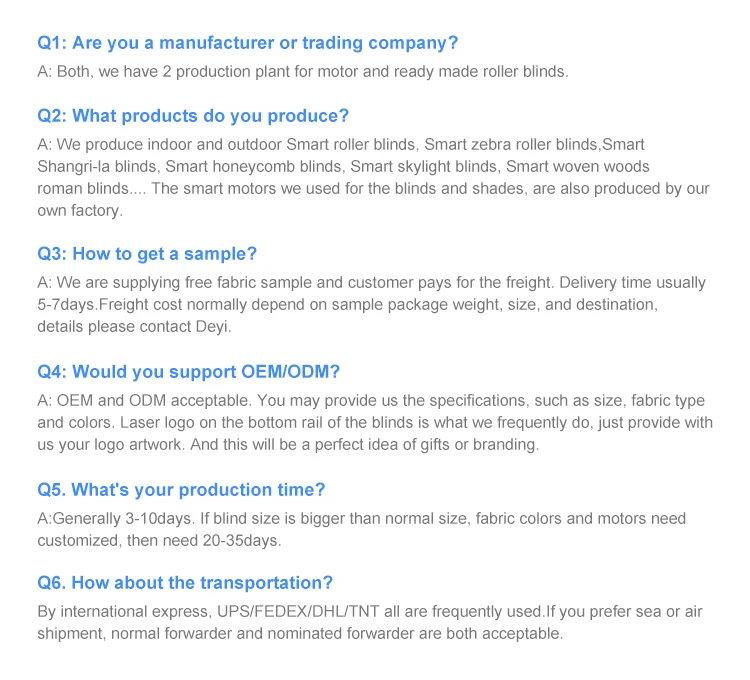Screen dimensions: 750x680
Task: Click the 'Laser logo' sentence in Q4 answer
Action: coord(300,422)
